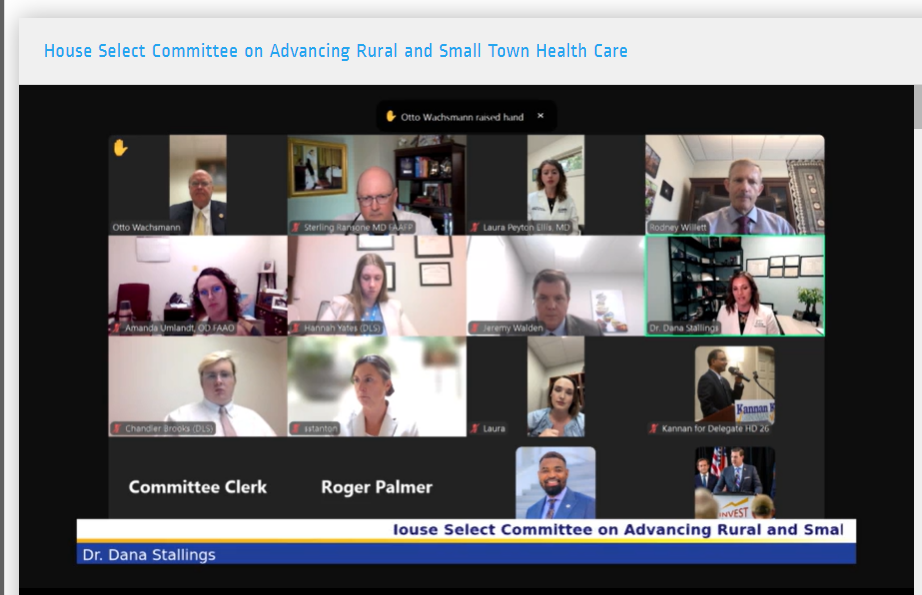Click the muted mic icon beside Amanda Umlandt
Screen dimensions: 922x595
pyautogui.click(x=118, y=328)
